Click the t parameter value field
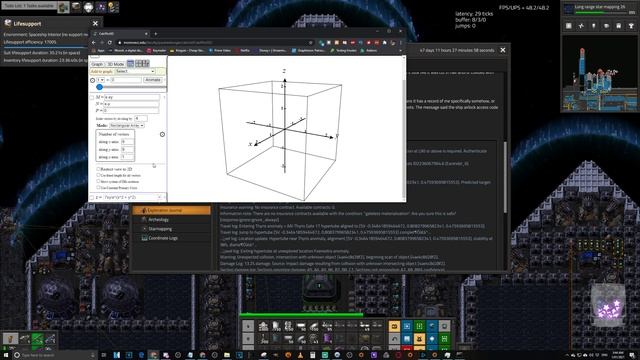640x360 pixels. [126, 80]
